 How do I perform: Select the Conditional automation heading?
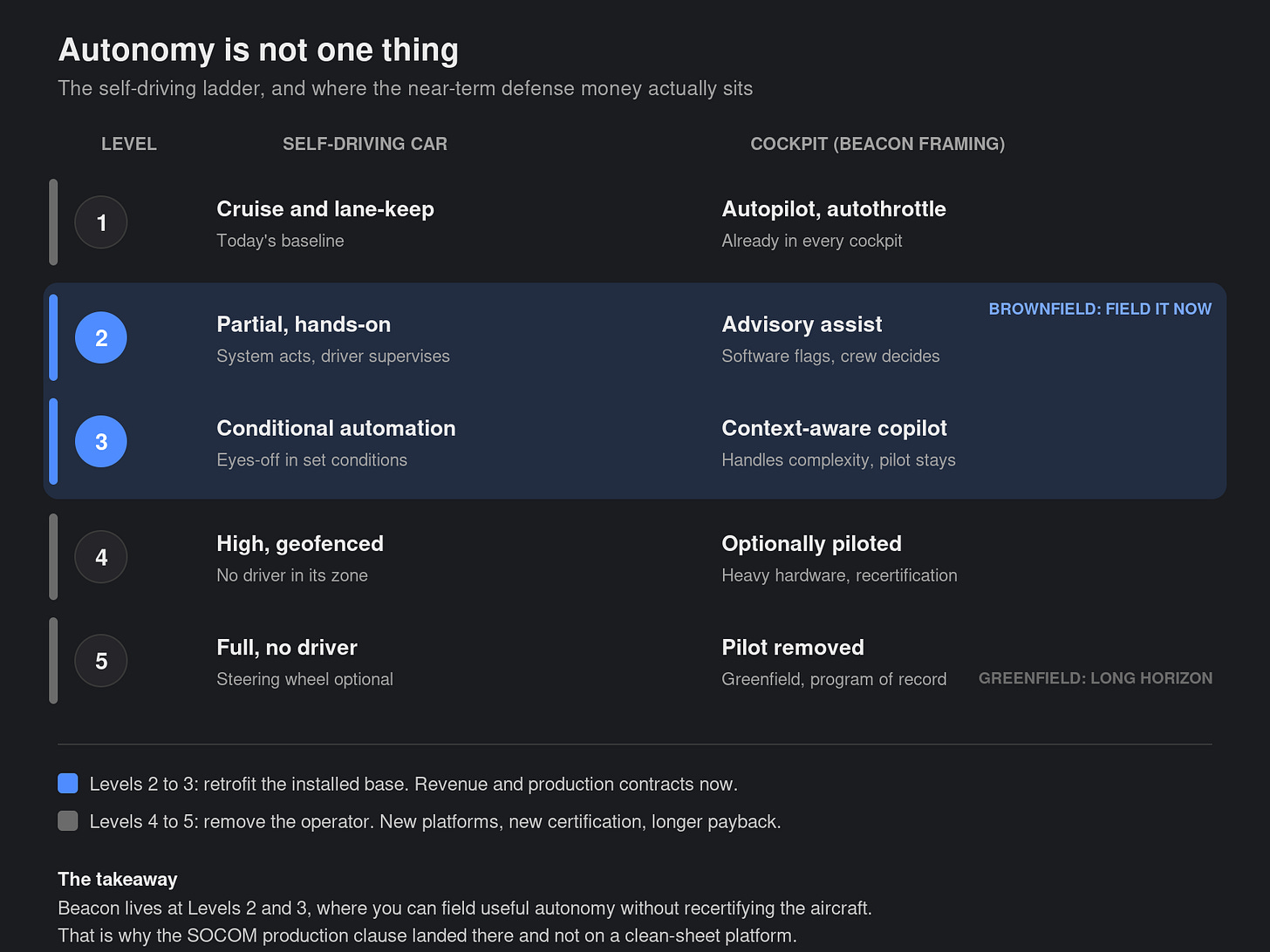pos(336,428)
